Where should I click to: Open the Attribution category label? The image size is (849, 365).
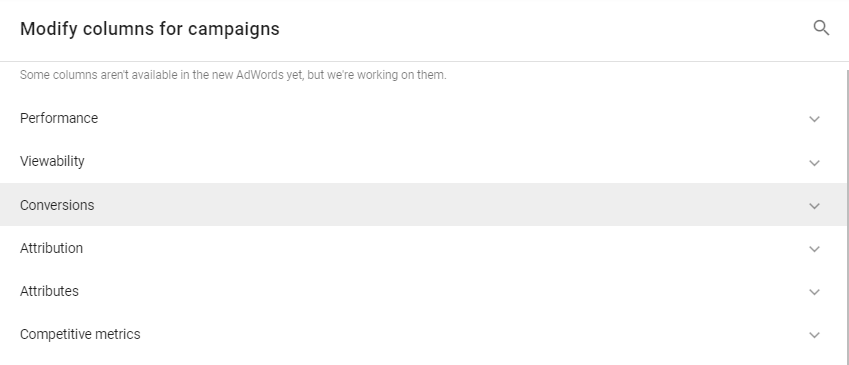point(51,248)
